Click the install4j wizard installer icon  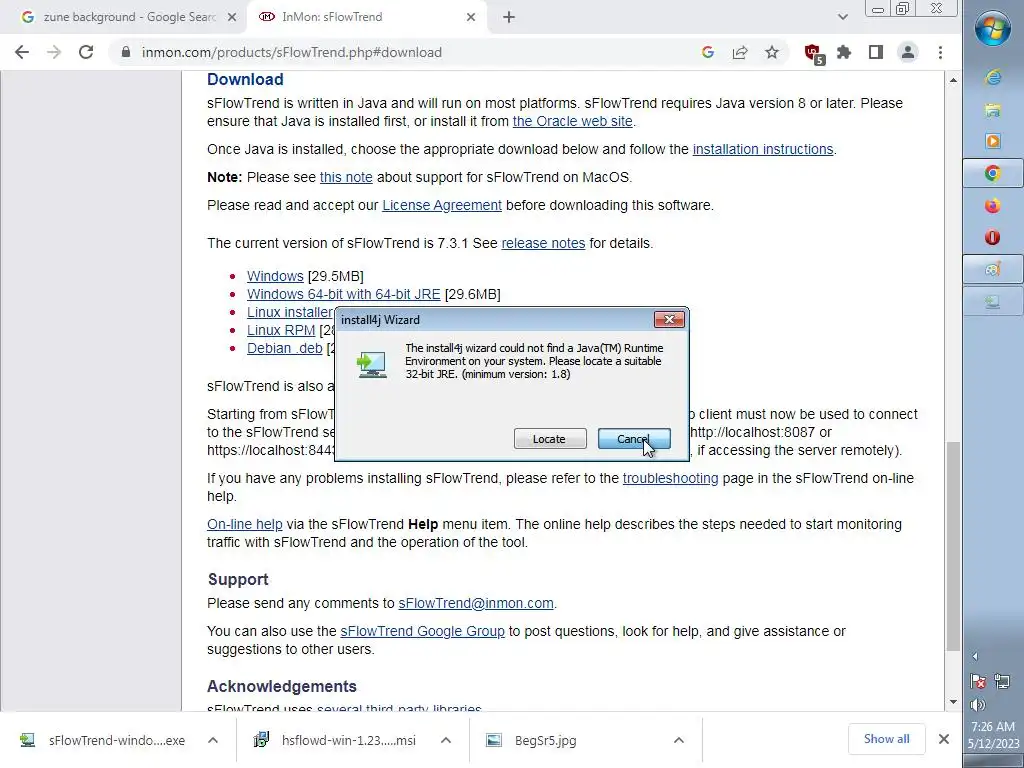point(372,364)
